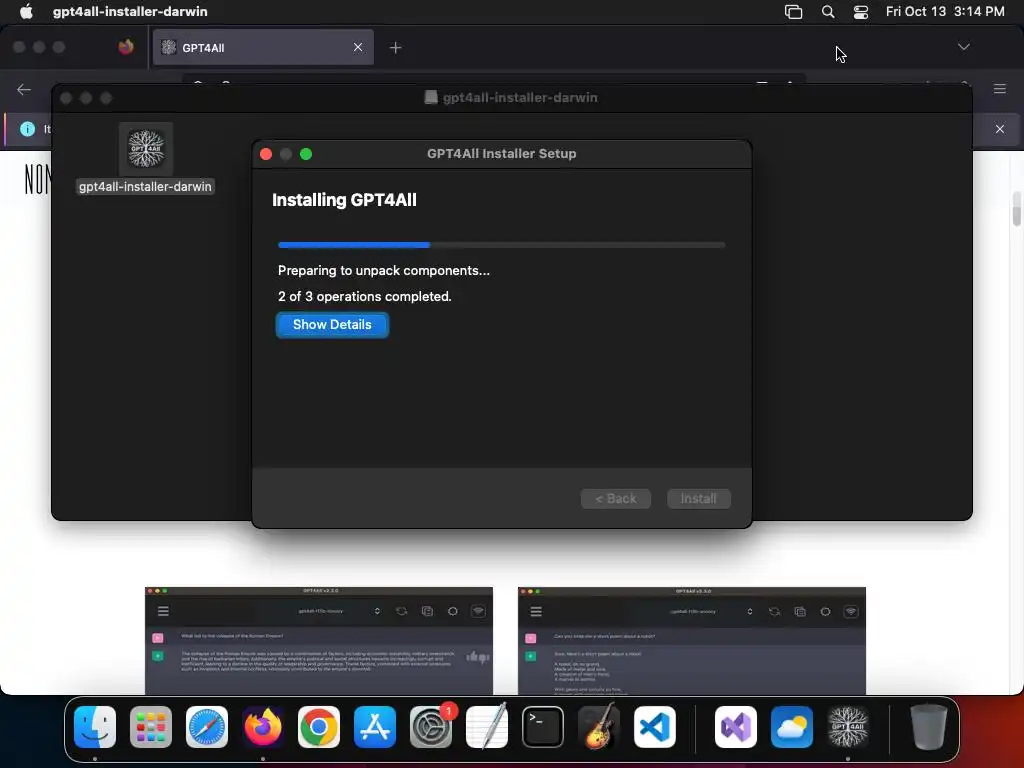Open Apple menu in menu bar

click(x=26, y=11)
